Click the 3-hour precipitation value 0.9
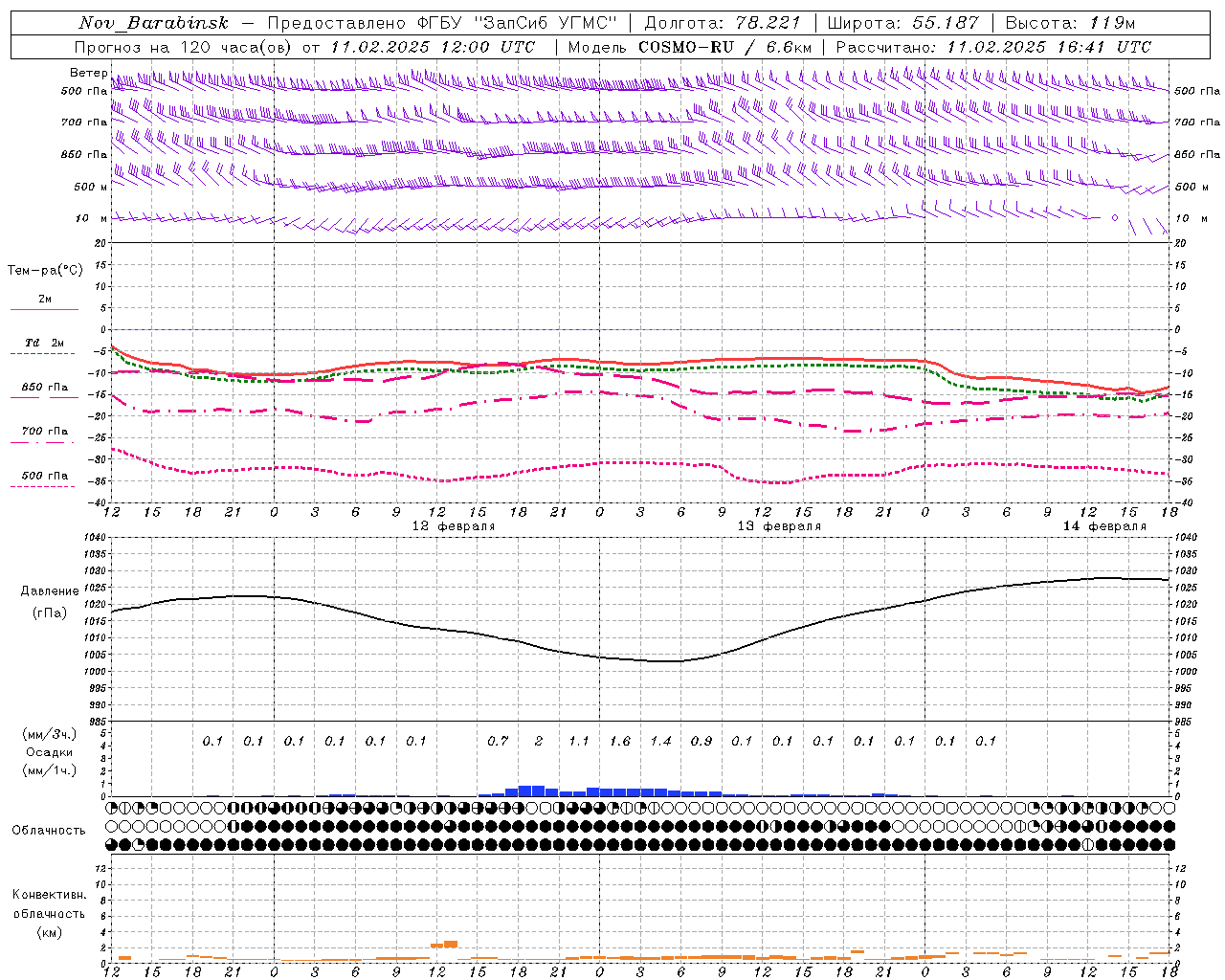The image size is (1225, 980). pyautogui.click(x=702, y=742)
